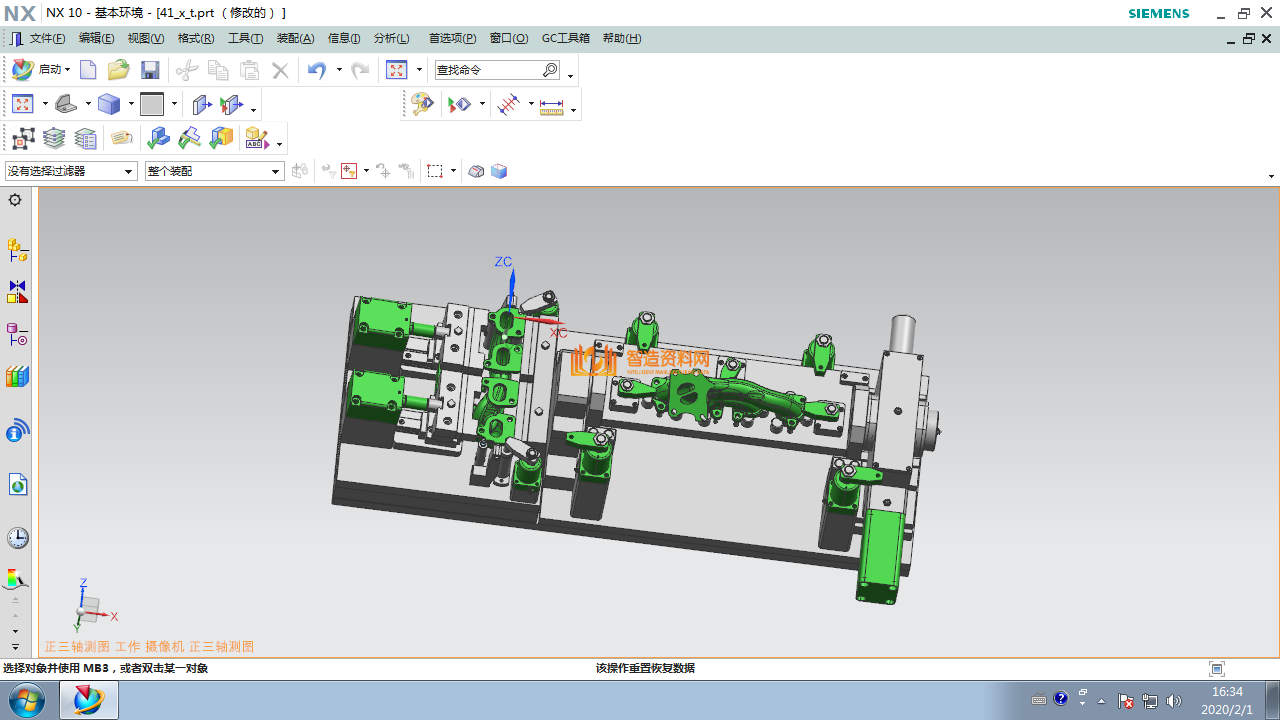
Task: Click the Edit Object Display palette icon
Action: click(422, 105)
